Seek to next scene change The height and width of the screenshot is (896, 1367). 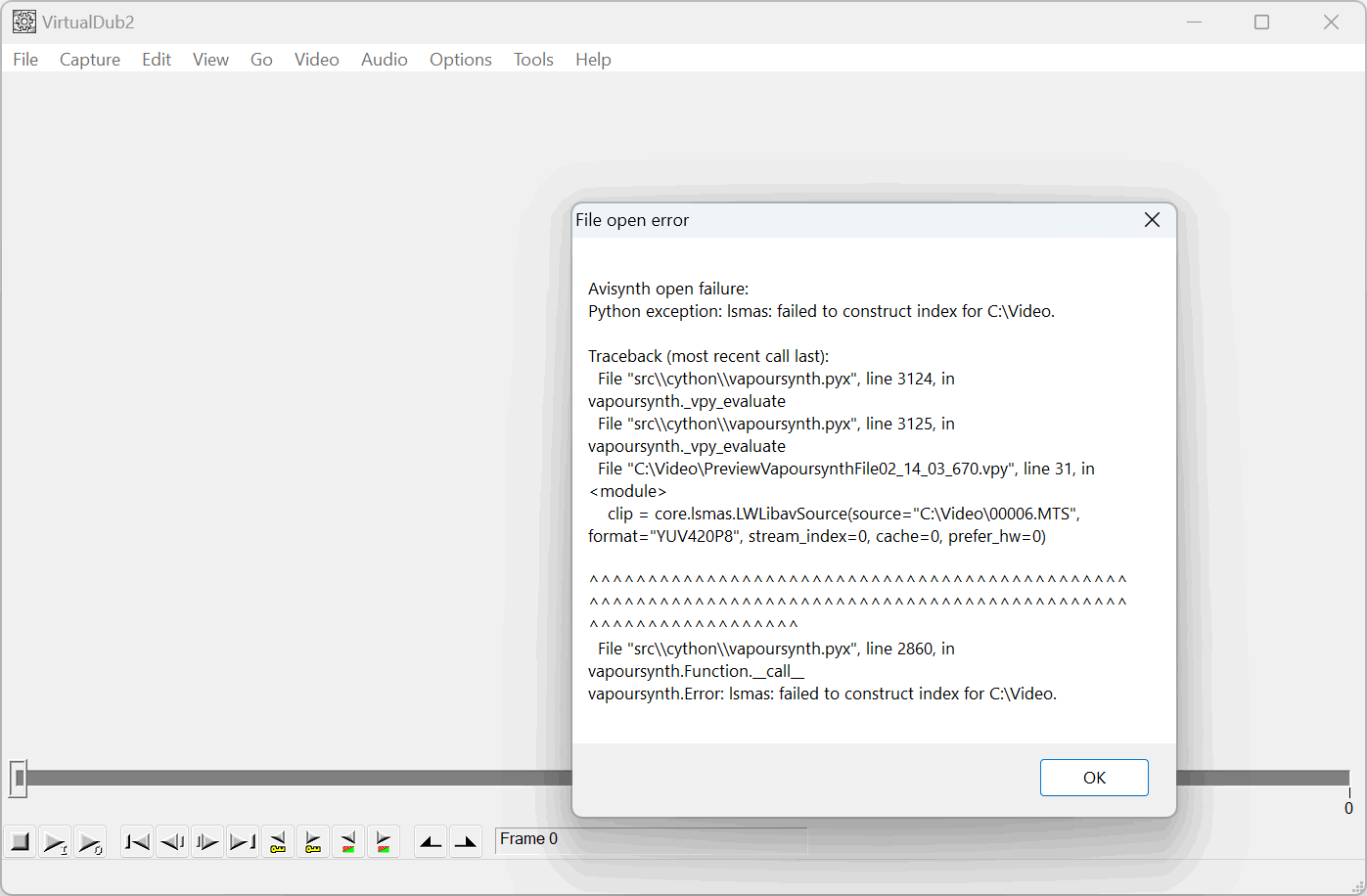coord(384,841)
